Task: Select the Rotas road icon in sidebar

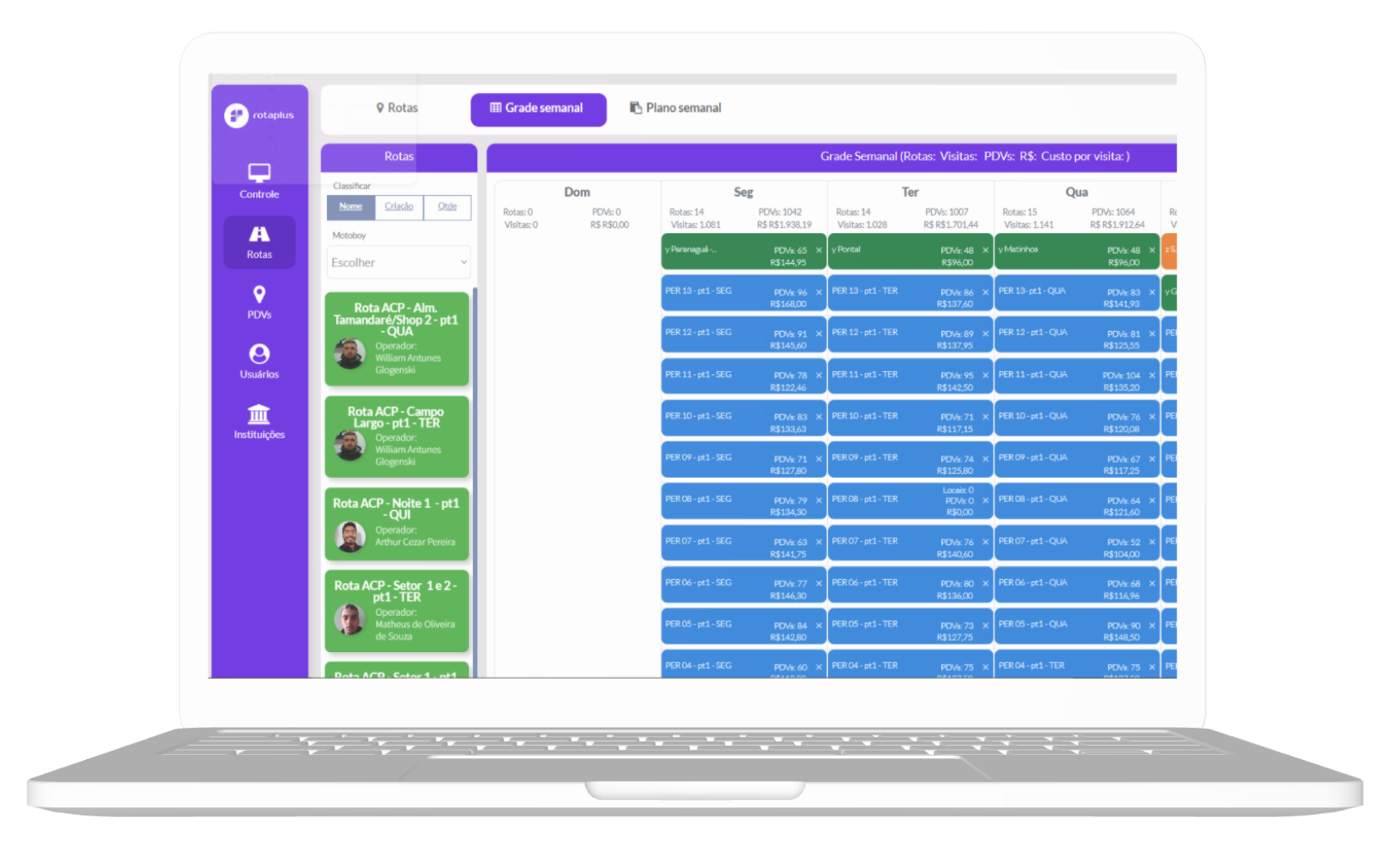Action: pos(259,235)
